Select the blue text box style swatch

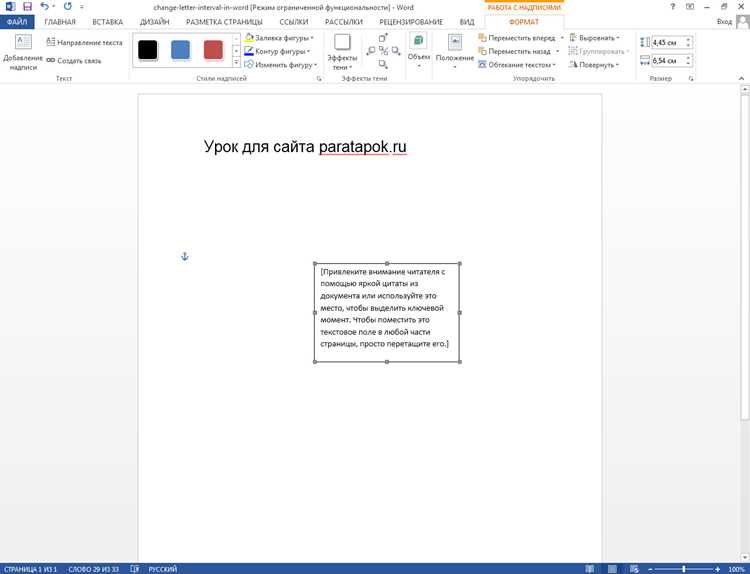tap(180, 50)
